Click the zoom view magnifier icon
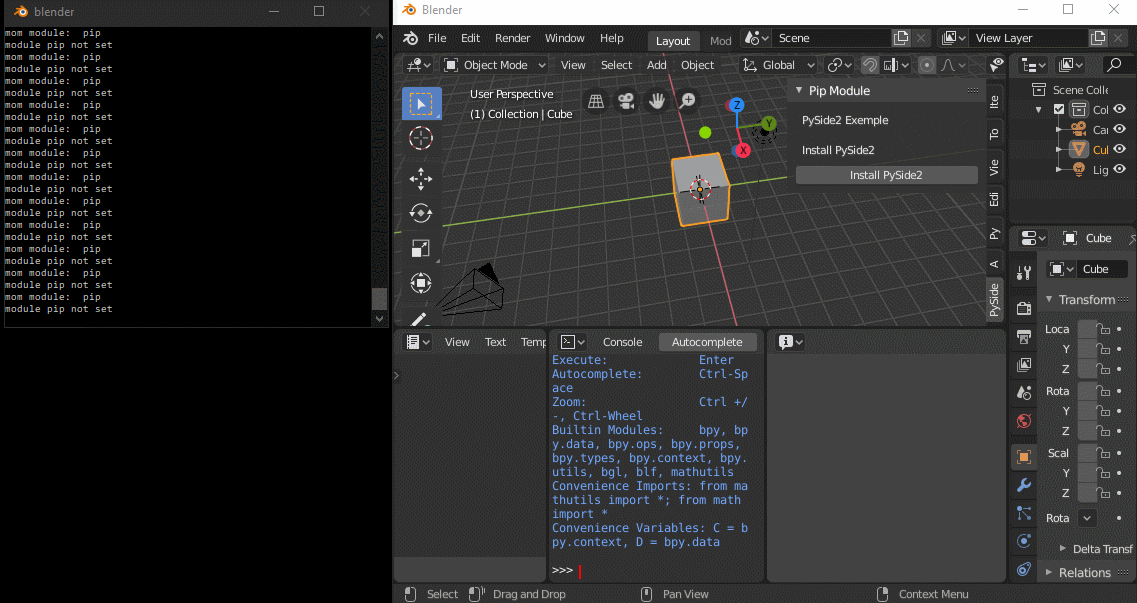Image resolution: width=1137 pixels, height=603 pixels. coord(687,101)
